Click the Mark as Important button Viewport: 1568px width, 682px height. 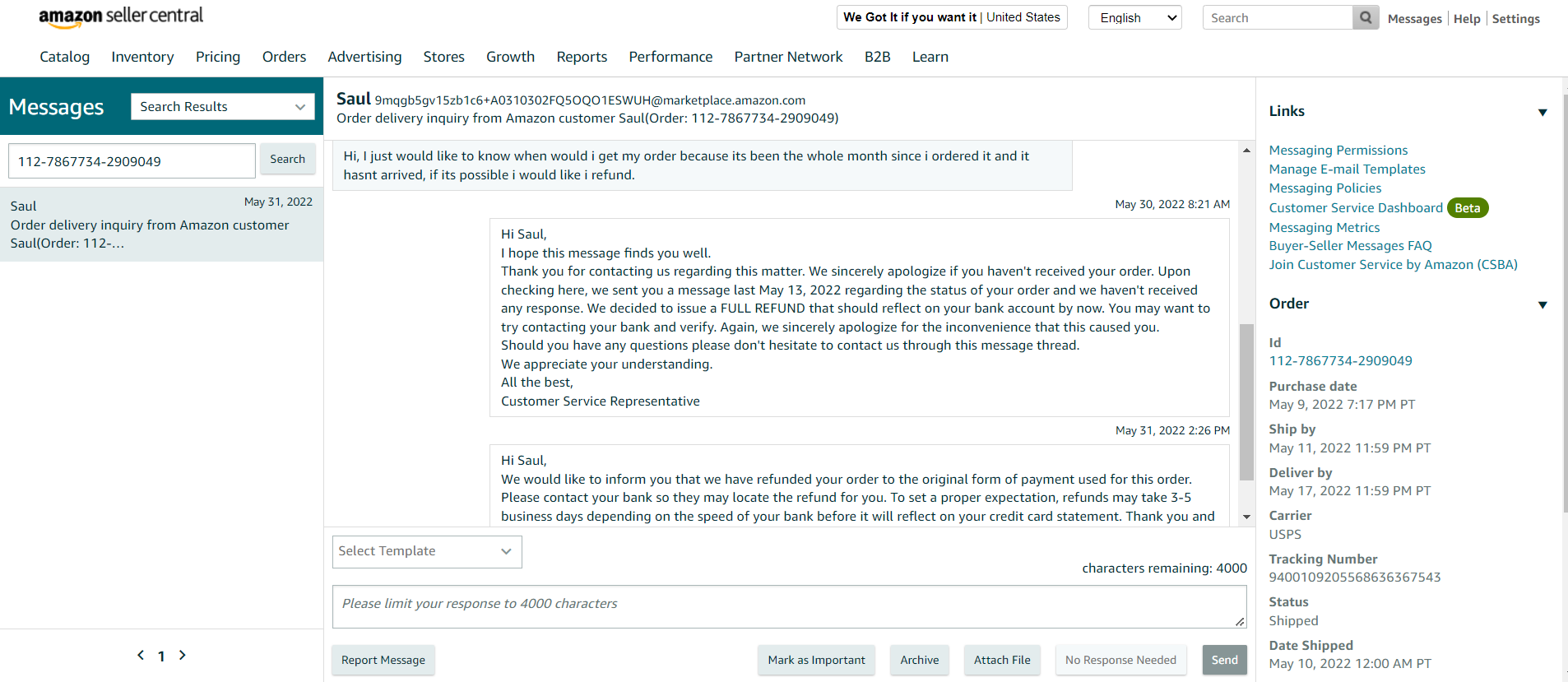(816, 660)
